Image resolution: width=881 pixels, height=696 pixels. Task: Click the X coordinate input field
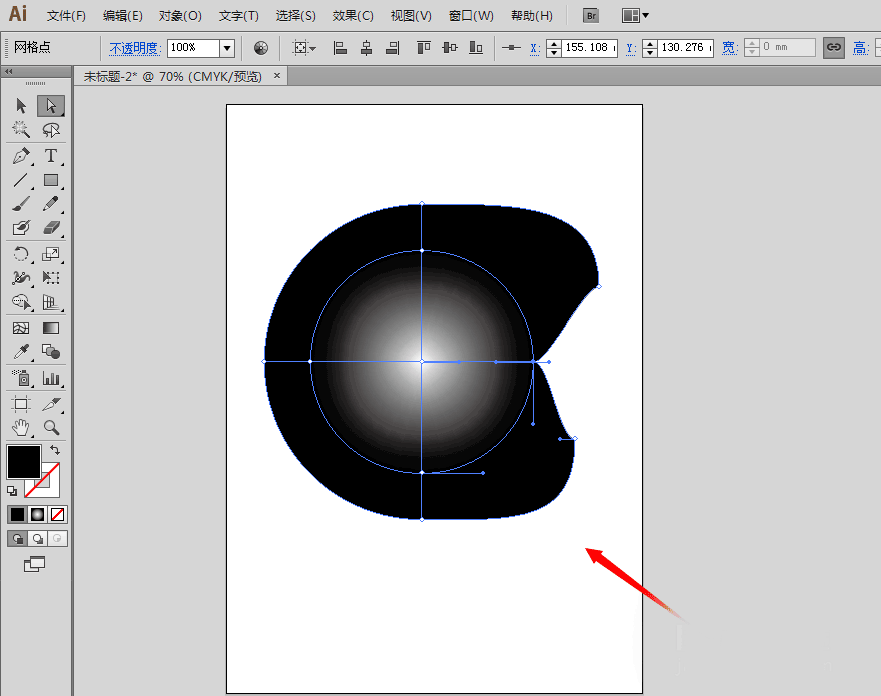589,47
